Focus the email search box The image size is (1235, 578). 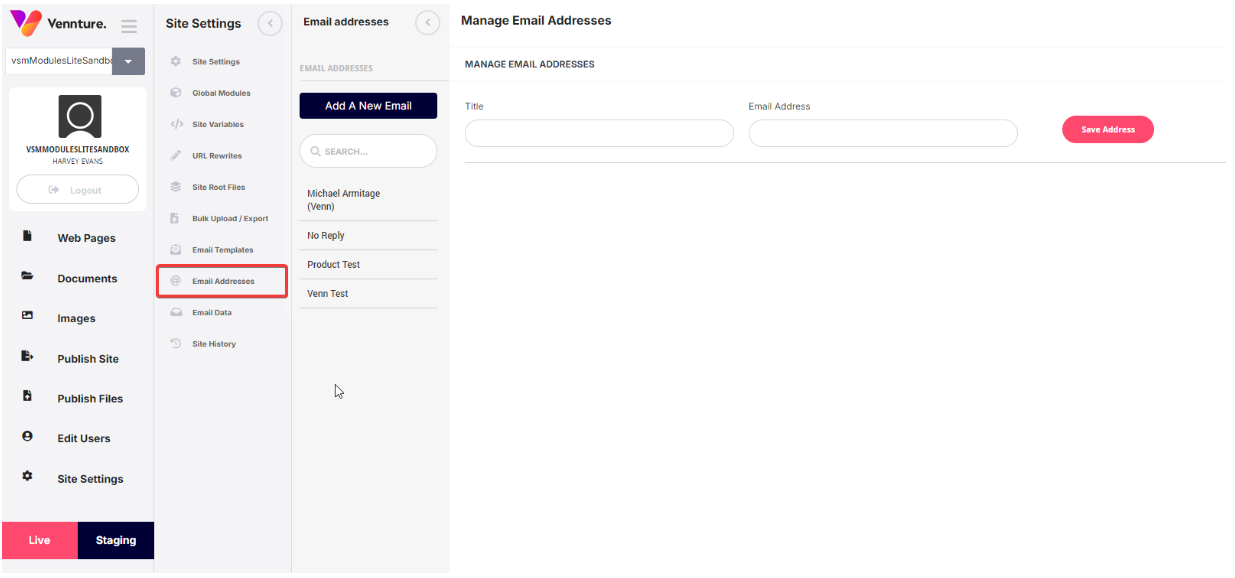click(x=368, y=151)
